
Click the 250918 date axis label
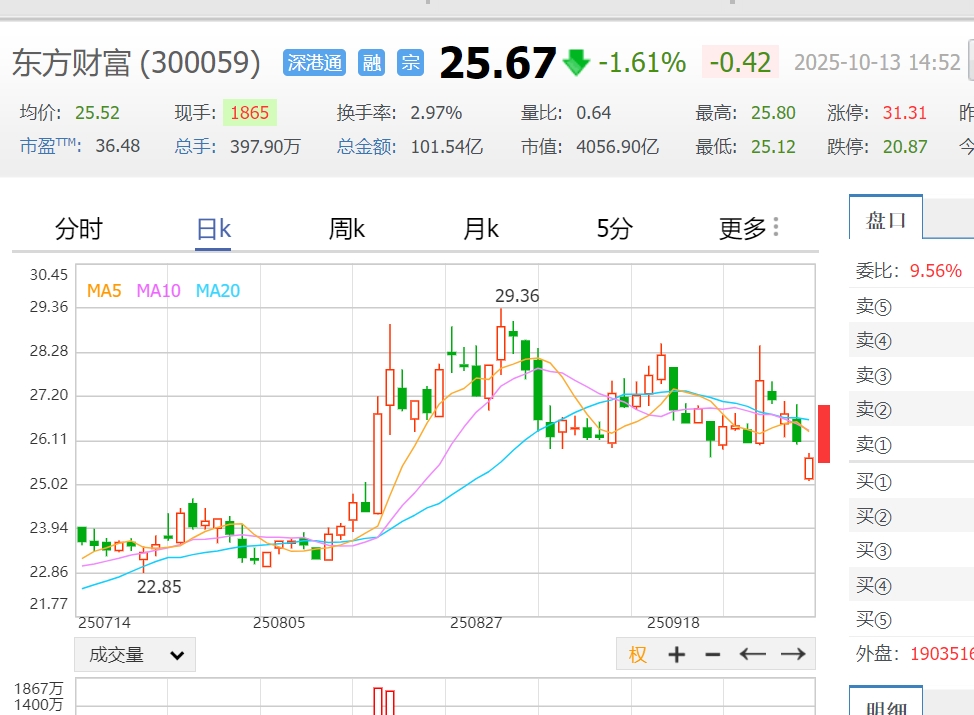pos(673,622)
